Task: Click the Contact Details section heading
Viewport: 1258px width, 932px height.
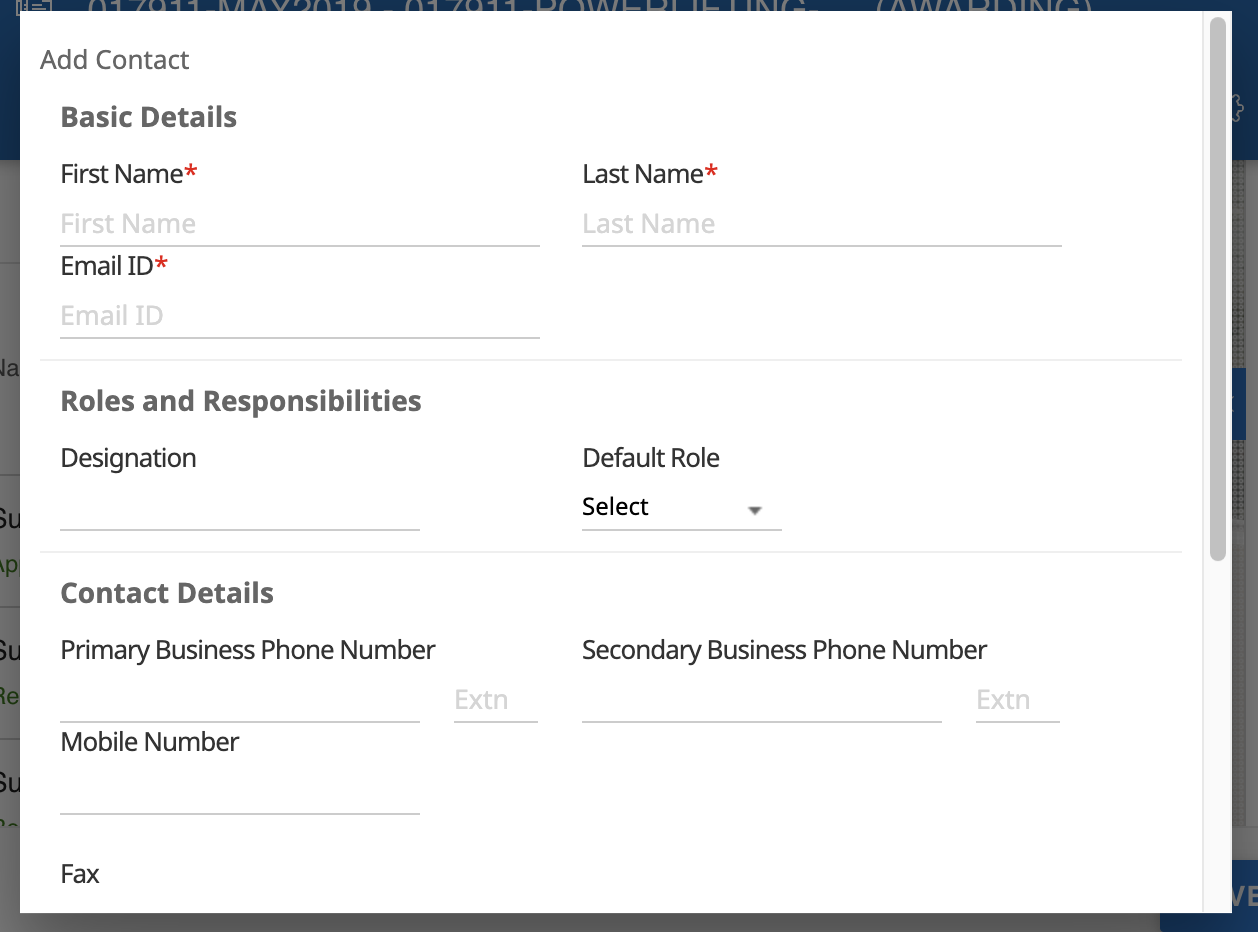Action: tap(167, 593)
